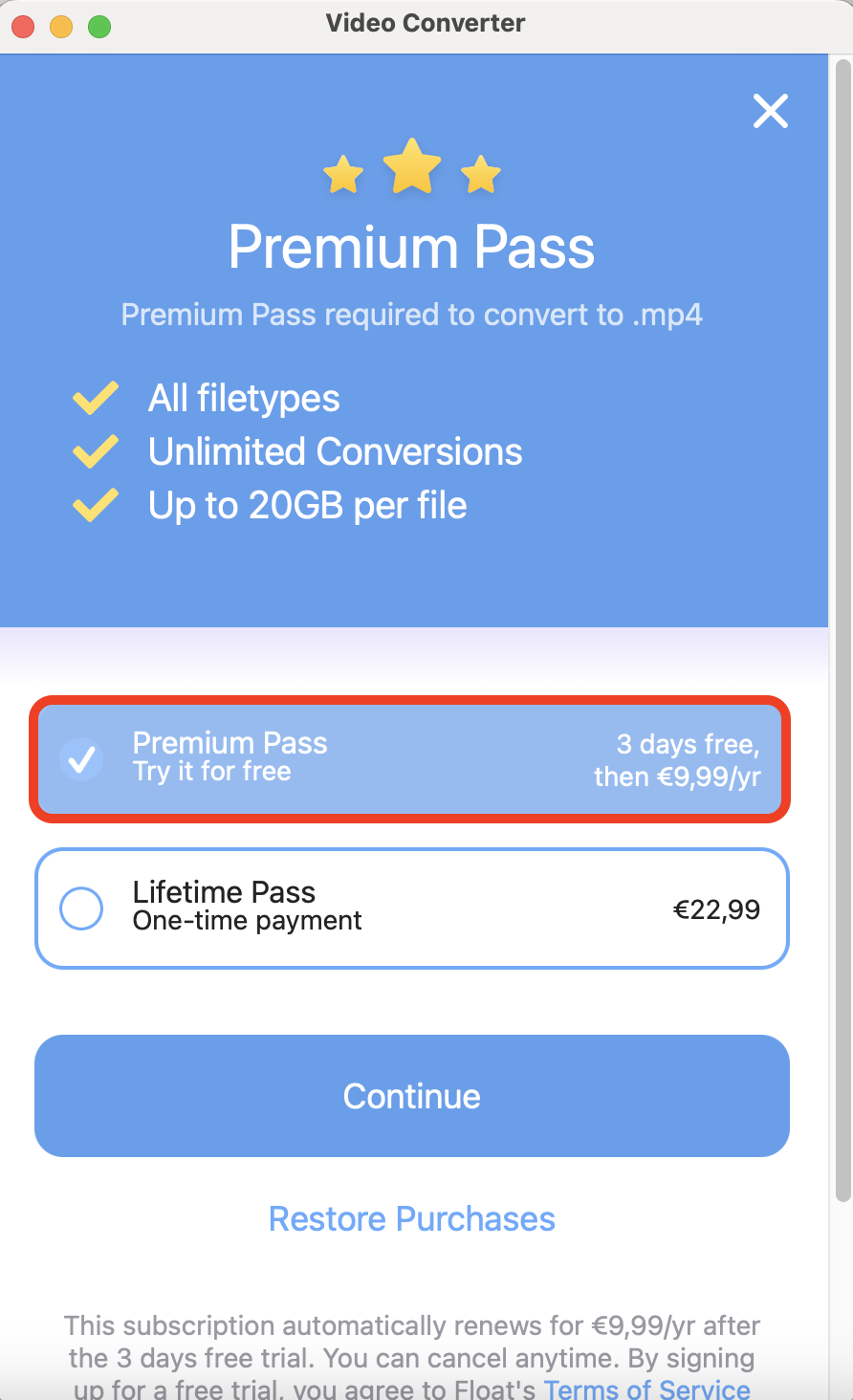
Task: Click the checkmark beside All filetypes
Action: click(95, 398)
